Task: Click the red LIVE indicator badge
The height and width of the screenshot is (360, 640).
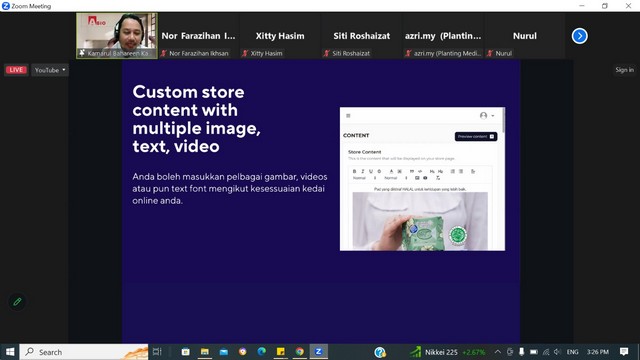Action: point(16,70)
